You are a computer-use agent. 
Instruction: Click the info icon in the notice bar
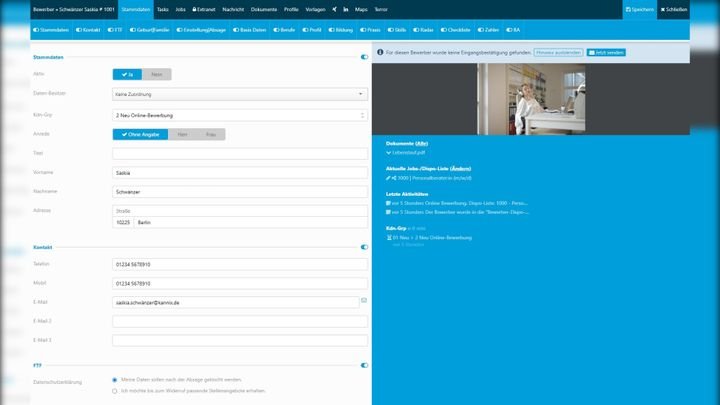[380, 52]
